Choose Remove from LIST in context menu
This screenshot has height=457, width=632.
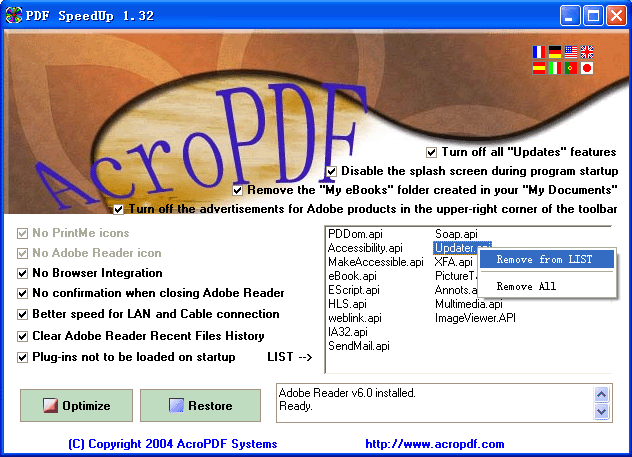click(547, 259)
